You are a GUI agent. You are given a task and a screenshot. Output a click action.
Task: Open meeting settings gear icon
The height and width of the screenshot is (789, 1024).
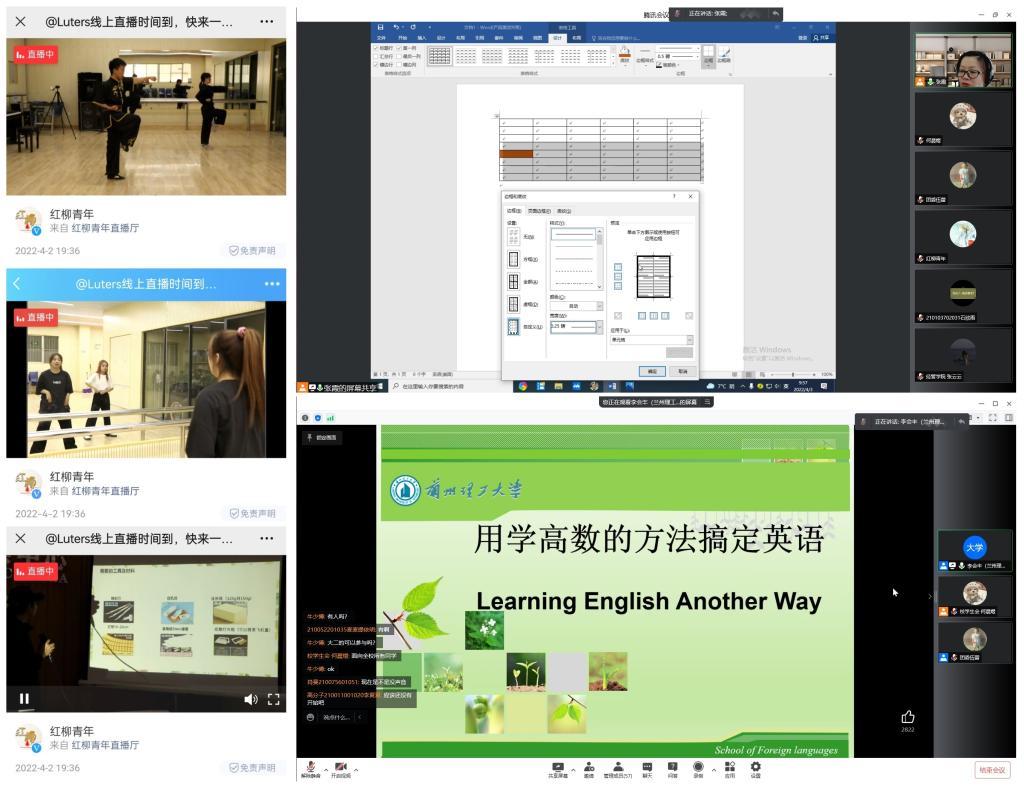click(x=755, y=768)
